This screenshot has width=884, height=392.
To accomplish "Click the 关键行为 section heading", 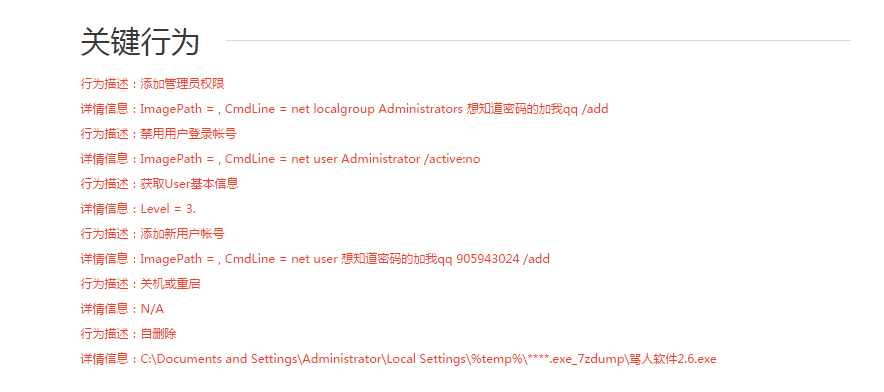I will [x=140, y=42].
